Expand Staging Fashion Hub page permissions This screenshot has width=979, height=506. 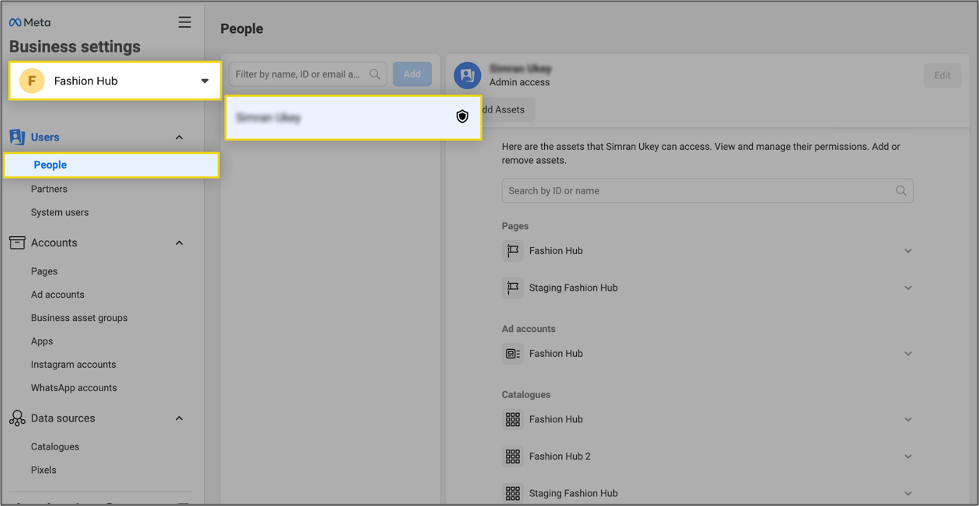(x=908, y=288)
